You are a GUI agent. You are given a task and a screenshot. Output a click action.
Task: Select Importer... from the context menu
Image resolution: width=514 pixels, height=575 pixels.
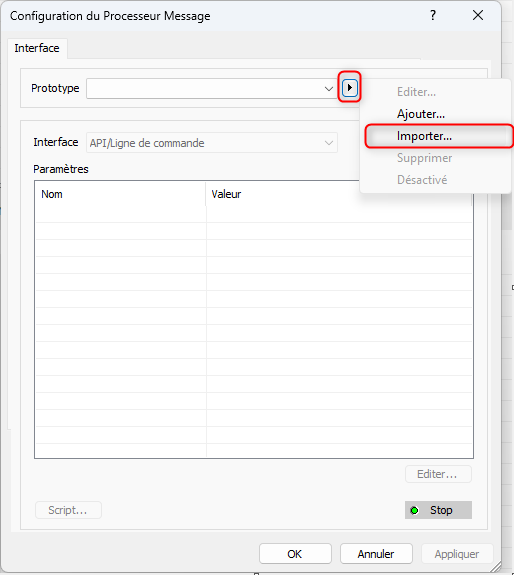point(424,136)
